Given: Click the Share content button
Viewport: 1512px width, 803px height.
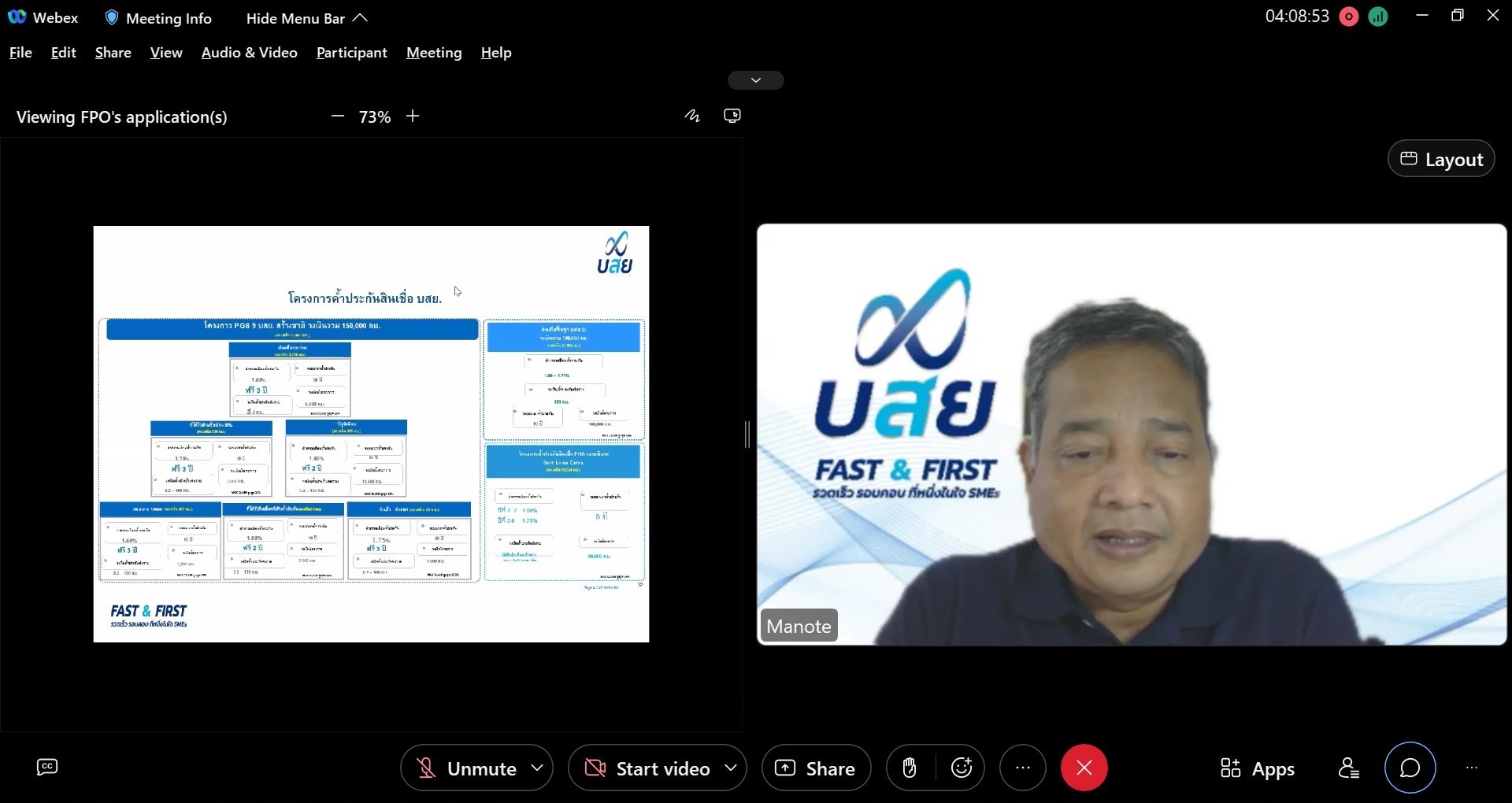Looking at the screenshot, I should click(x=816, y=768).
